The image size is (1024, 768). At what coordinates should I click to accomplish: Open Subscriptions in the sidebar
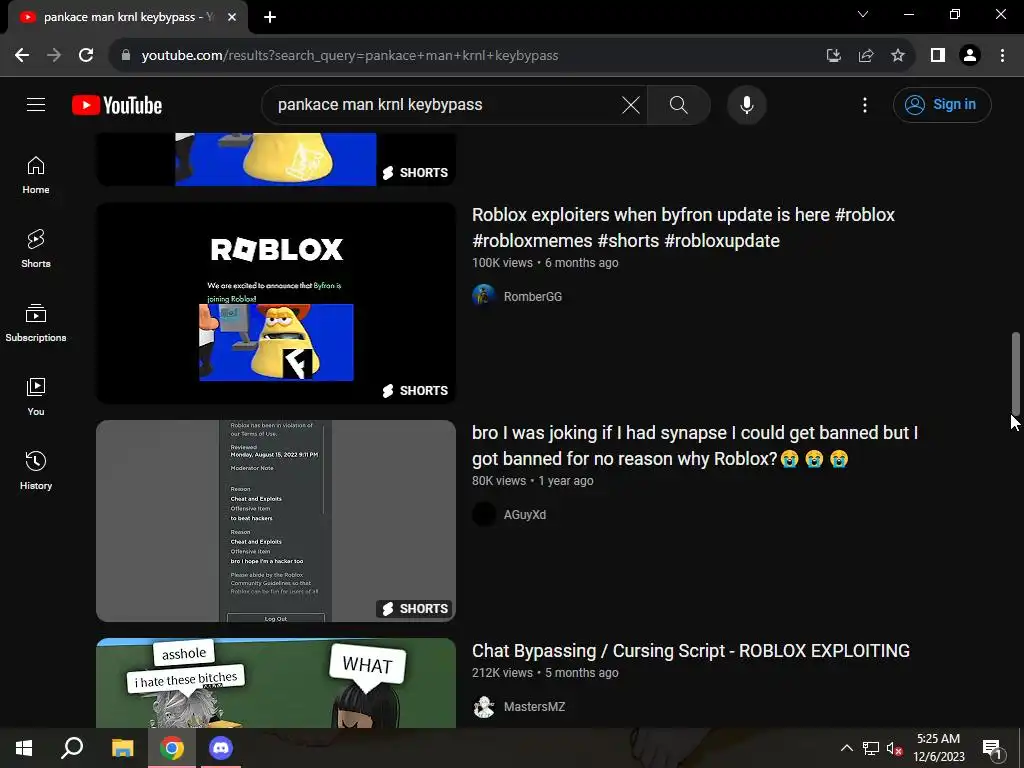(x=36, y=323)
